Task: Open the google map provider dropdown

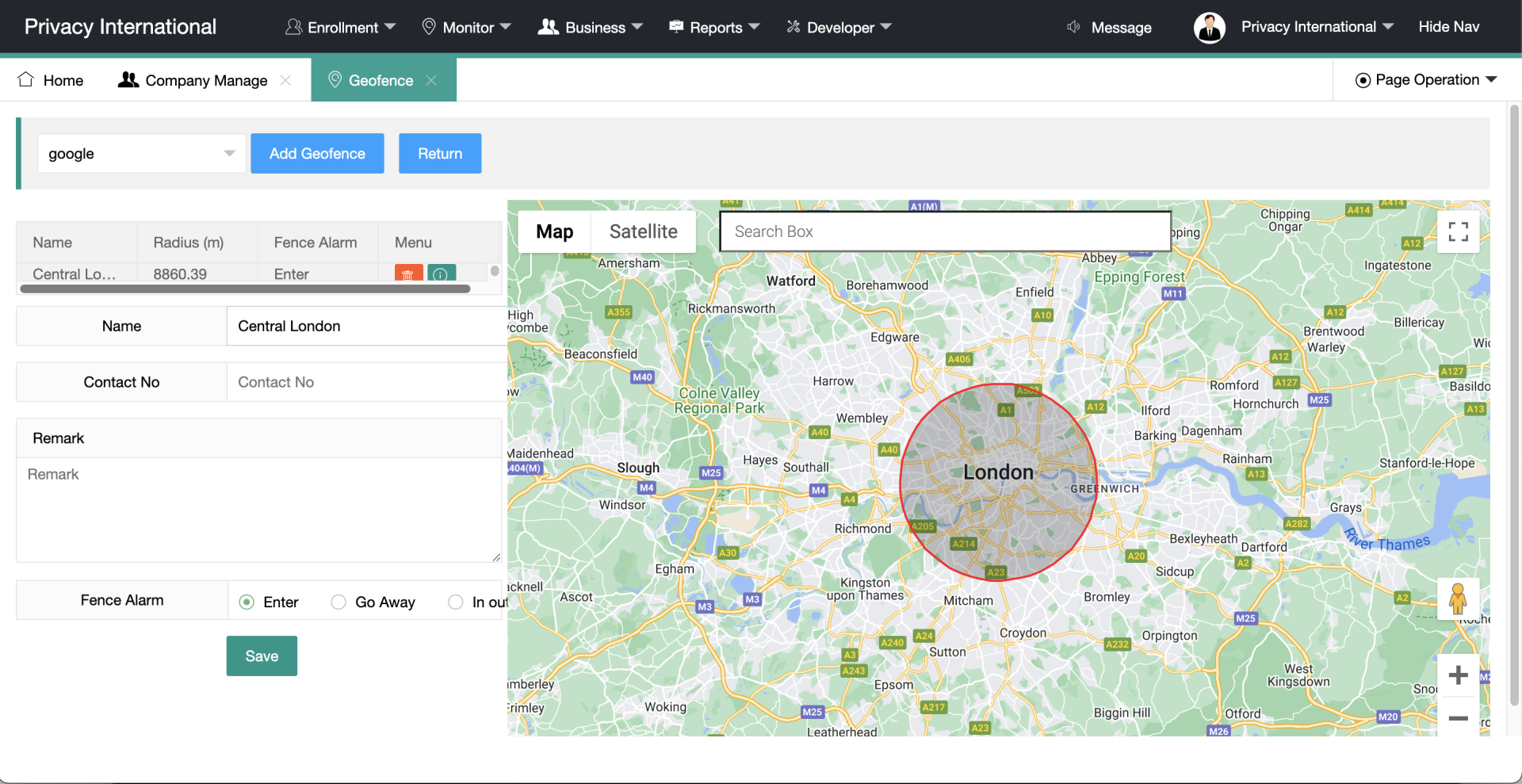Action: click(x=141, y=154)
